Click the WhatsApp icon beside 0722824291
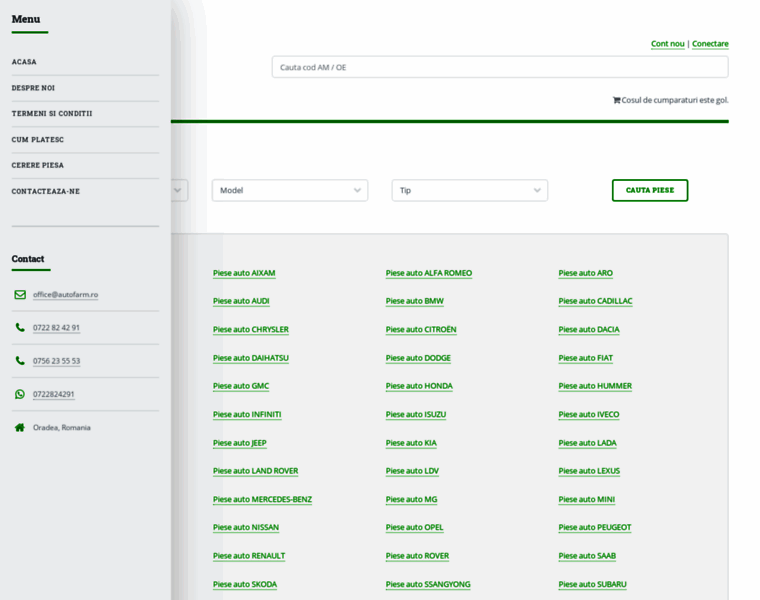This screenshot has height=600, width=760. [20, 394]
